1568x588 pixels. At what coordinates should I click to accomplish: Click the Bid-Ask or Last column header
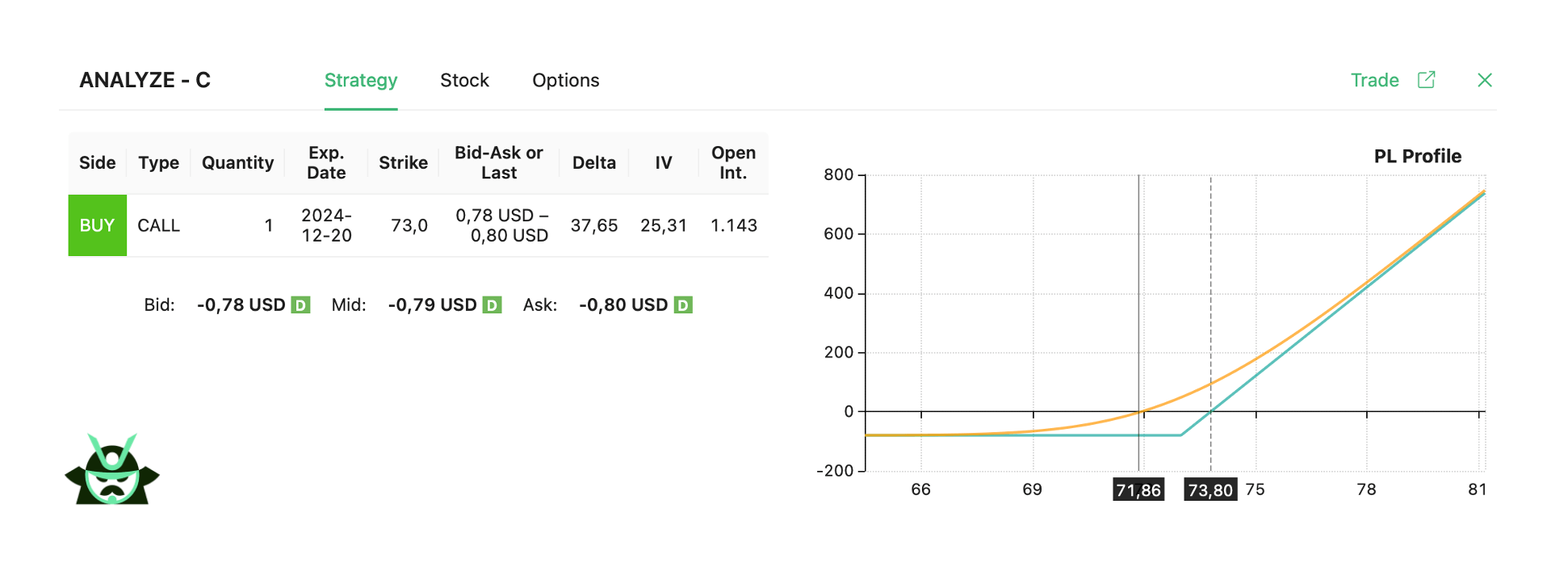coord(498,162)
